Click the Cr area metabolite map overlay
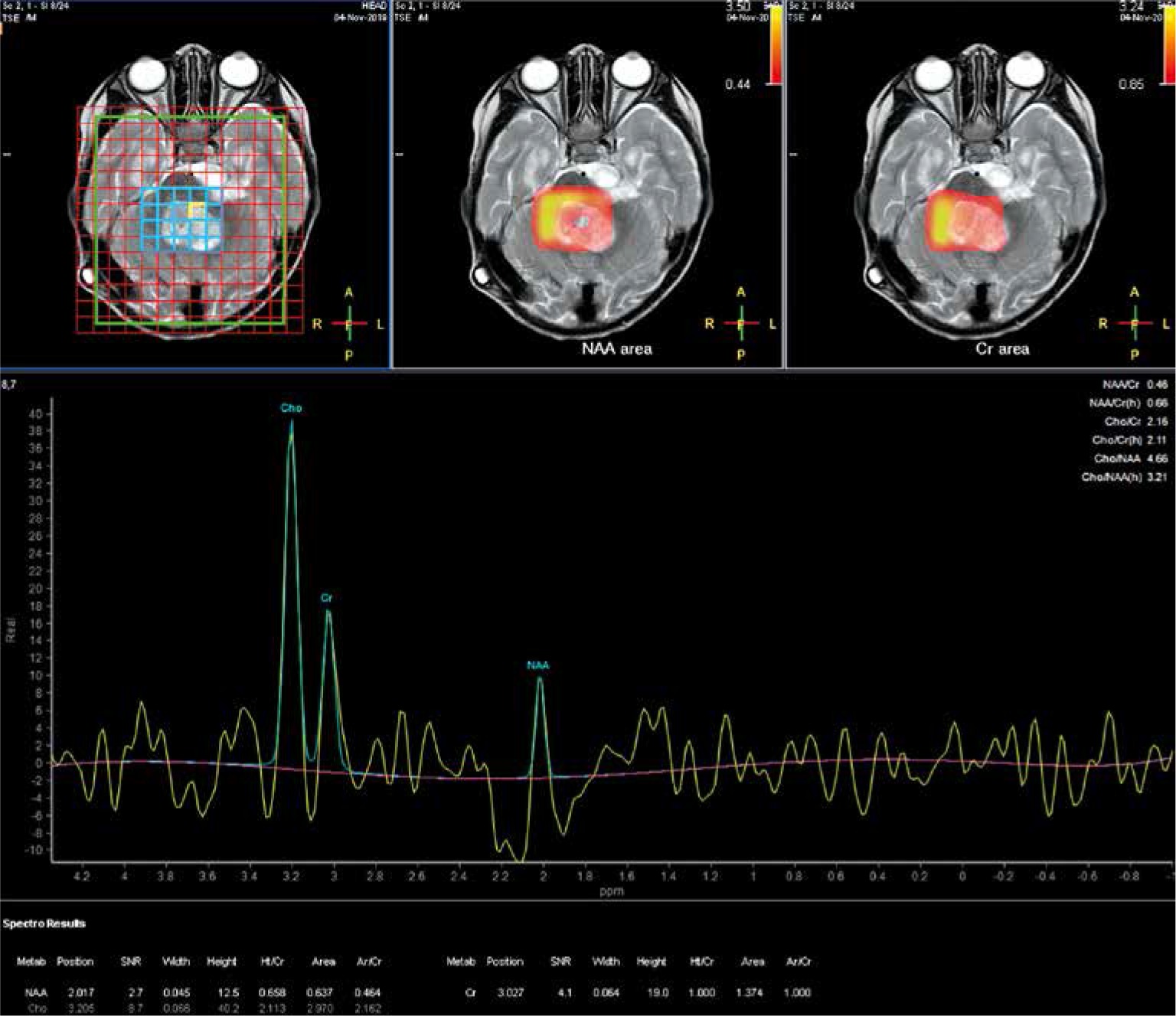Image resolution: width=1176 pixels, height=1016 pixels. point(965,224)
